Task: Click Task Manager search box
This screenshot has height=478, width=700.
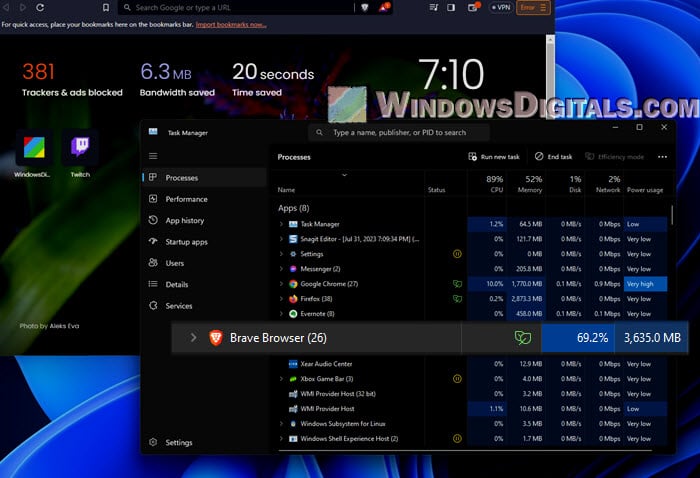Action: 400,133
